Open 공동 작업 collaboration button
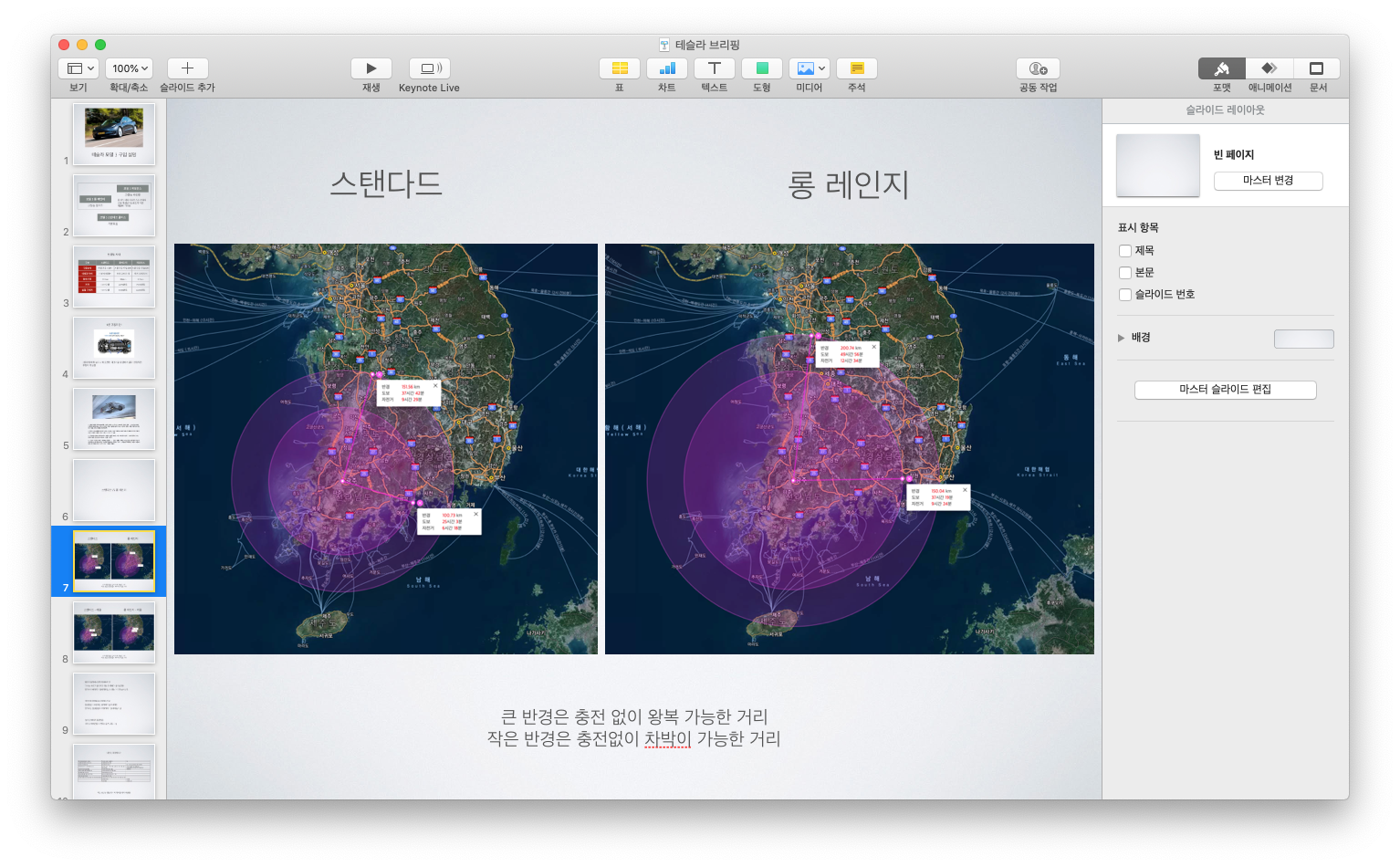The width and height of the screenshot is (1400, 867). pos(1039,68)
